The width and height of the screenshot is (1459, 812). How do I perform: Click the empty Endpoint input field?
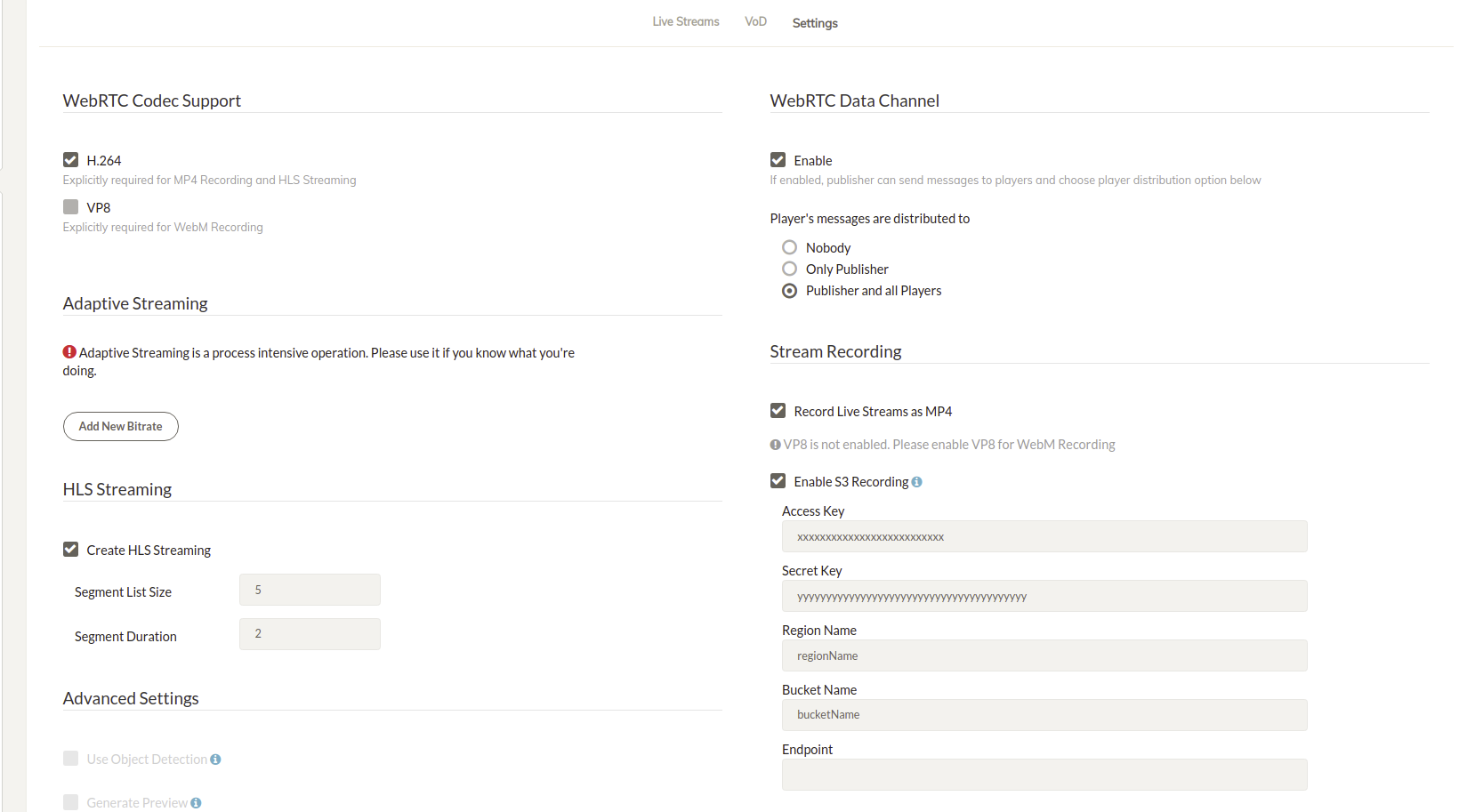coord(1044,775)
